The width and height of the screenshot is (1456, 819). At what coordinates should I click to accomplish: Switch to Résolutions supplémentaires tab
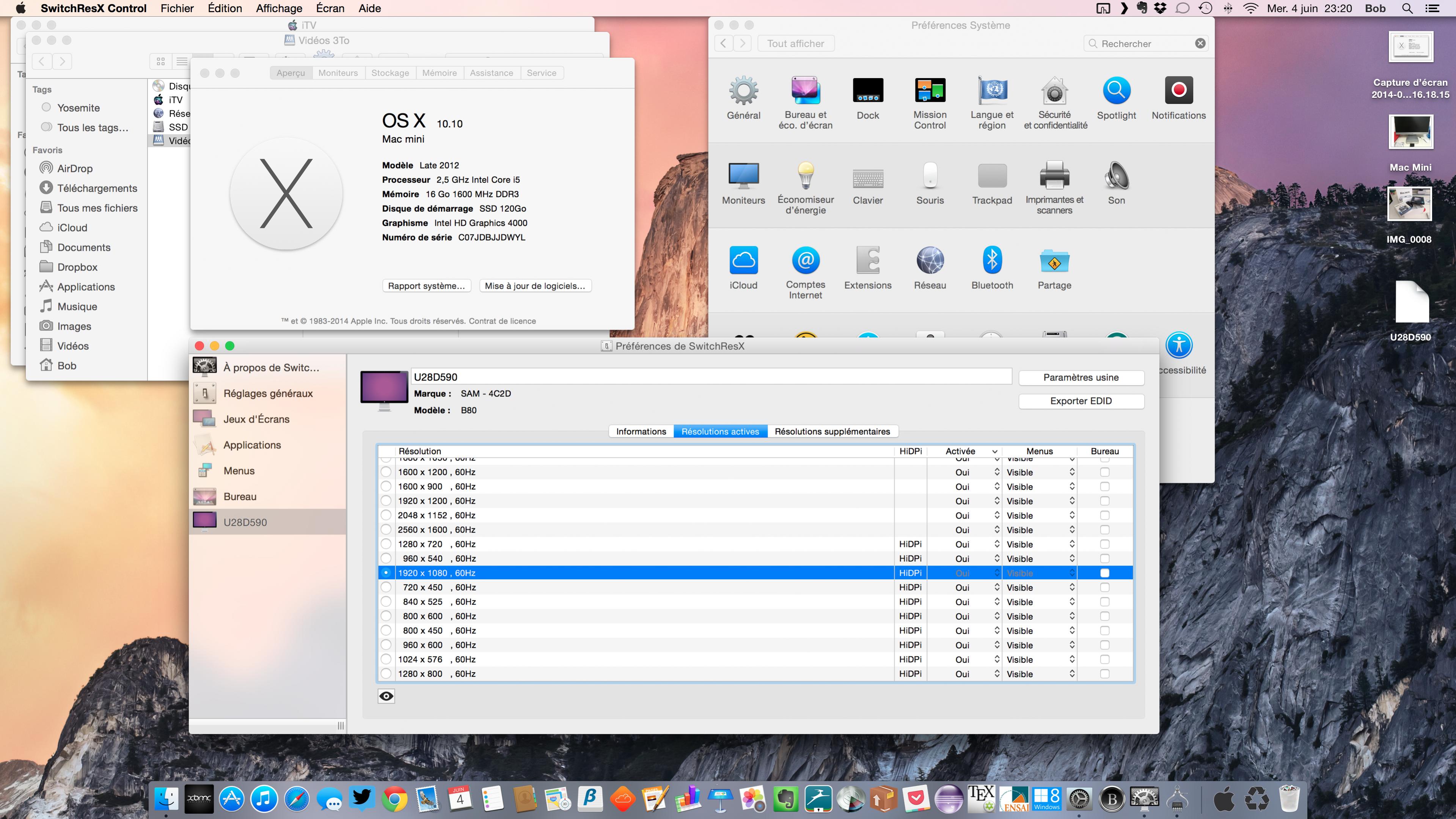pos(832,431)
